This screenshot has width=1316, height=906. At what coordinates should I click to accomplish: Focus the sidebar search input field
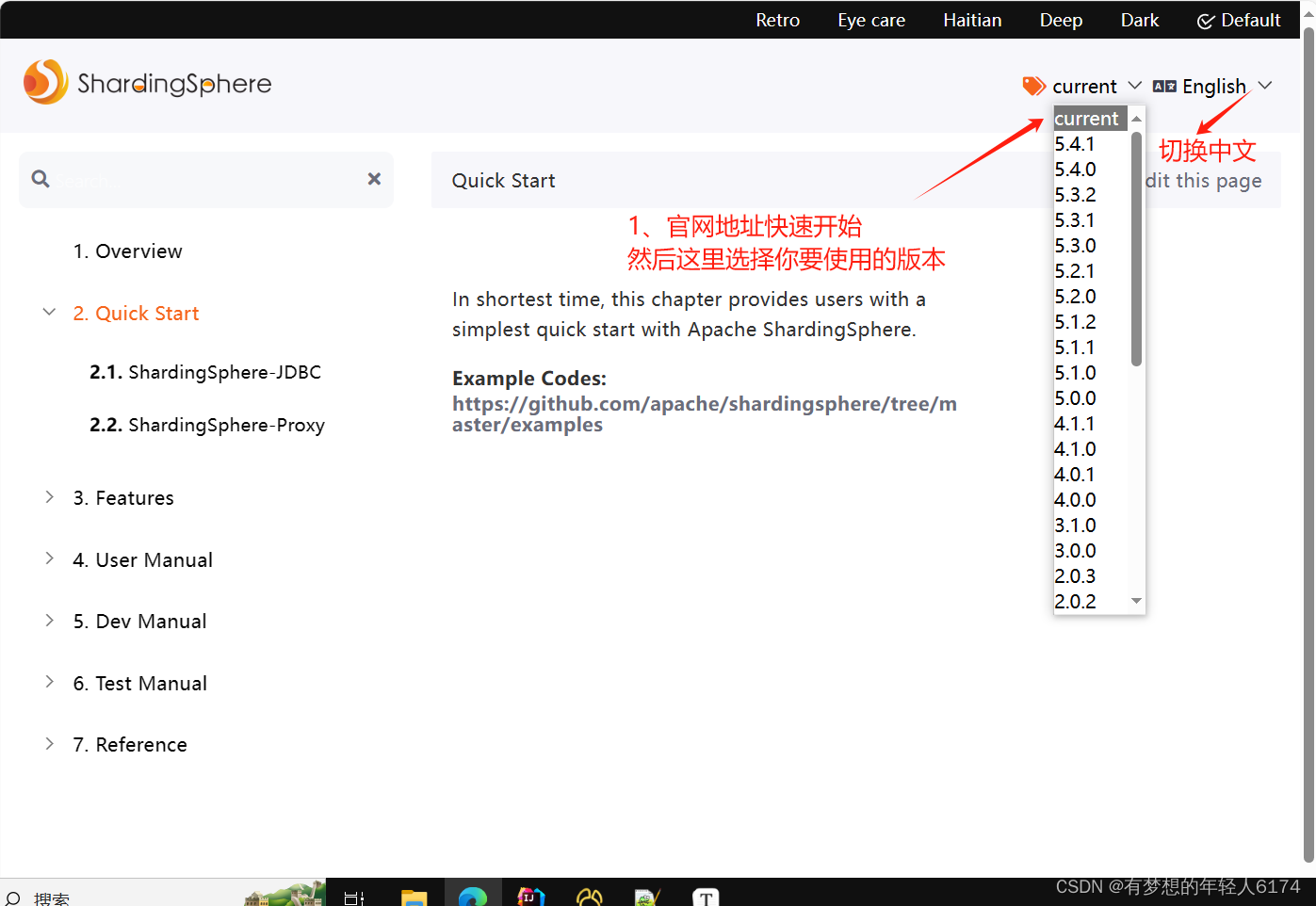click(x=207, y=180)
